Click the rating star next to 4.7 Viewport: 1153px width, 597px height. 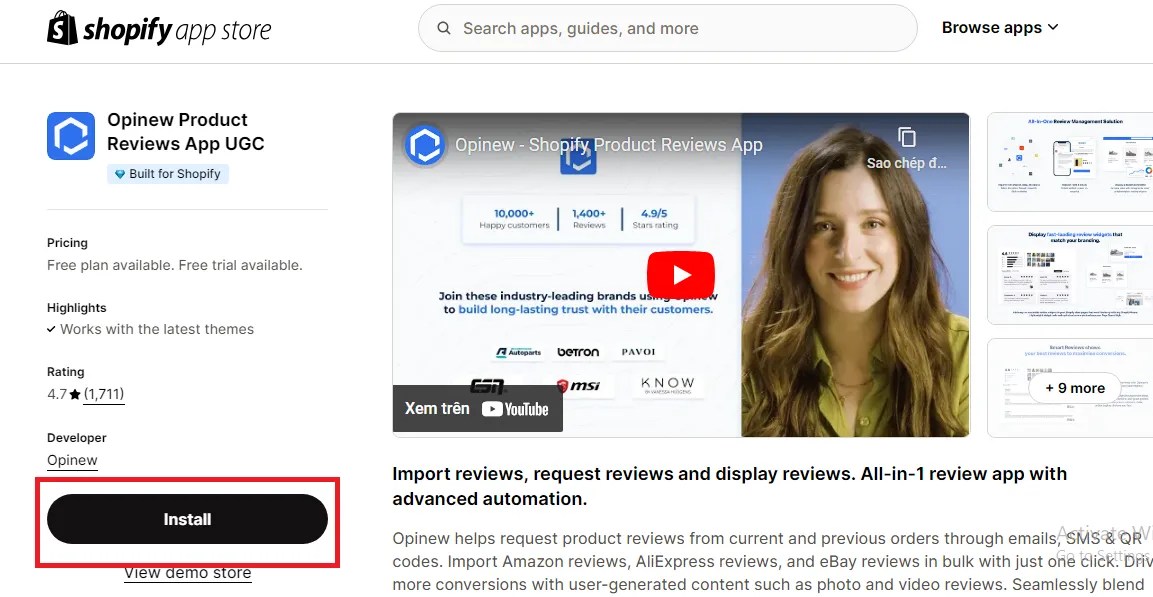click(75, 393)
